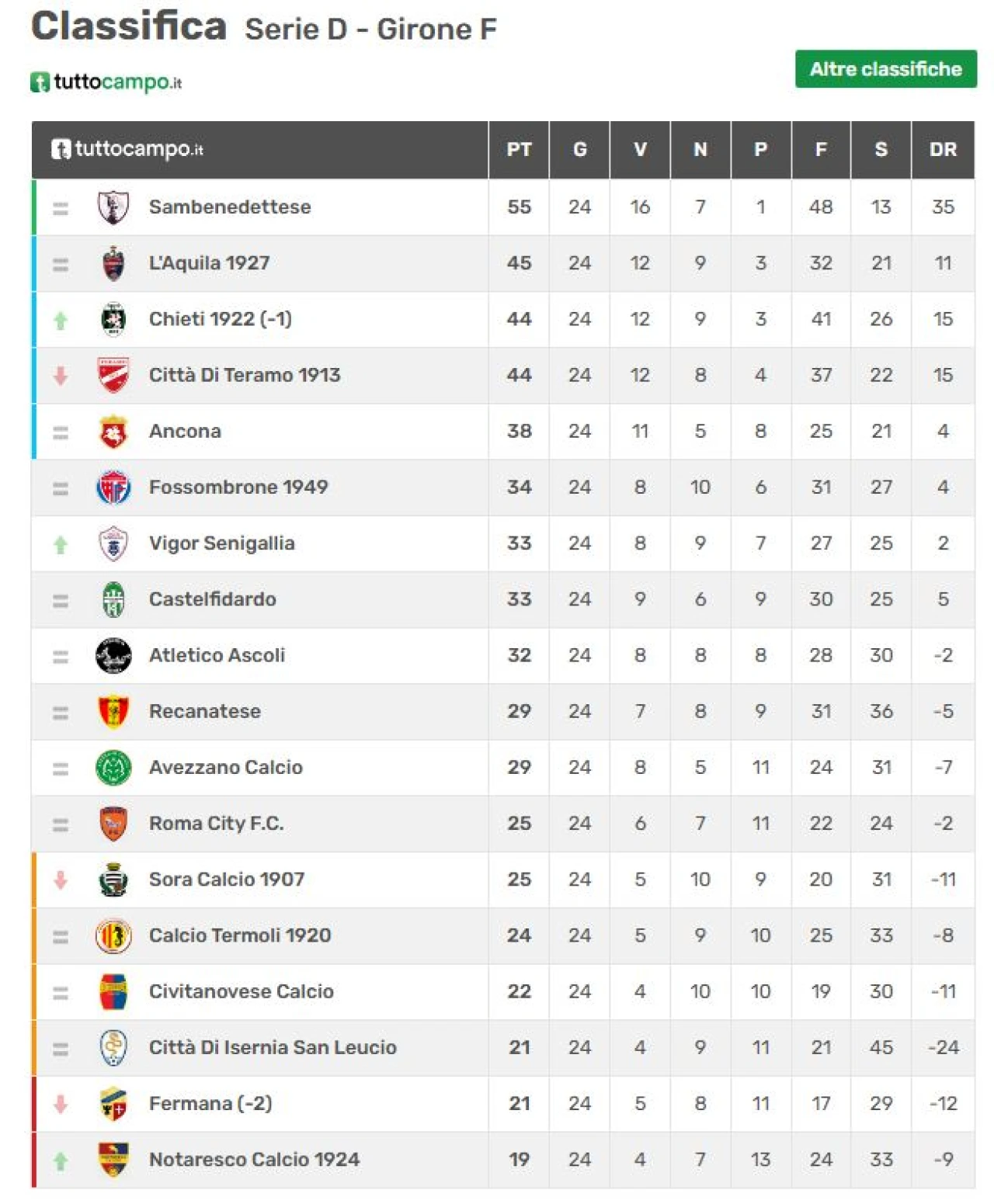Open the Chieti 1922 team link

[x=221, y=319]
